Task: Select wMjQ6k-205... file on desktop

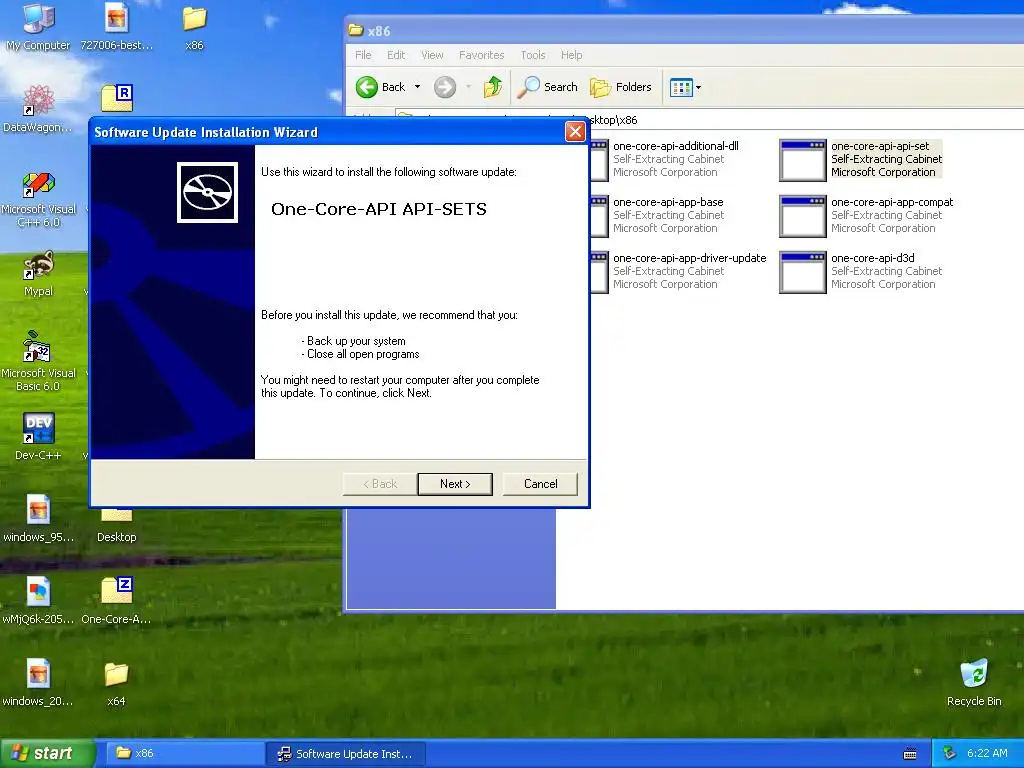Action: coord(38,601)
